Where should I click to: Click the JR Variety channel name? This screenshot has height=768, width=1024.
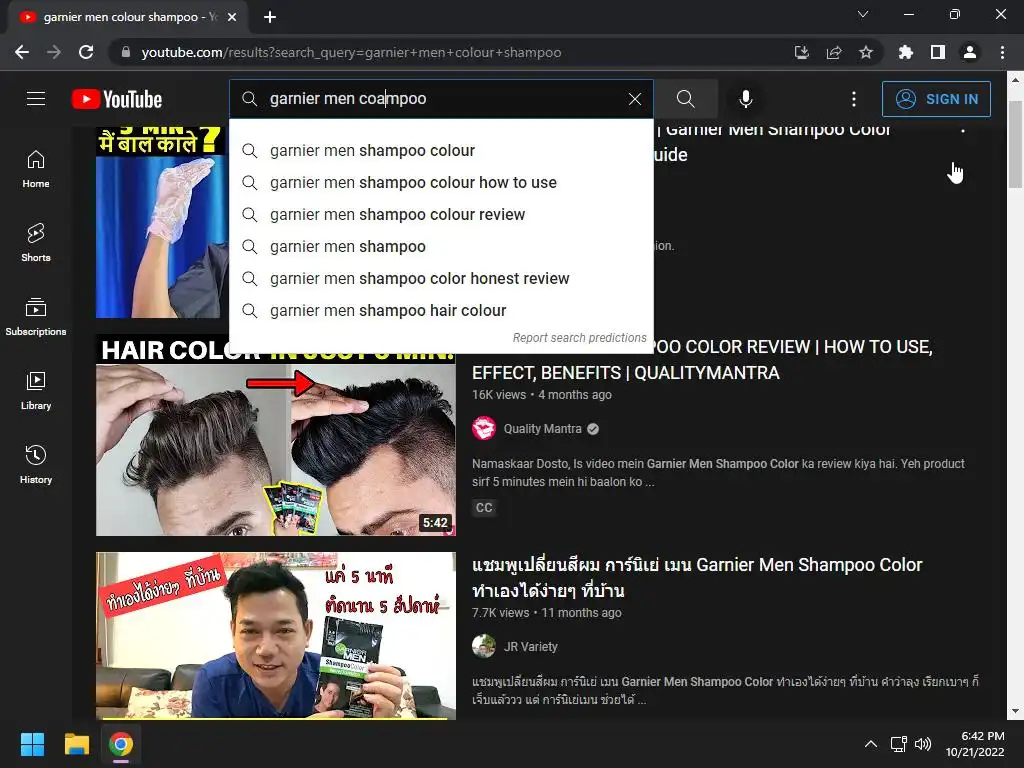coord(530,647)
